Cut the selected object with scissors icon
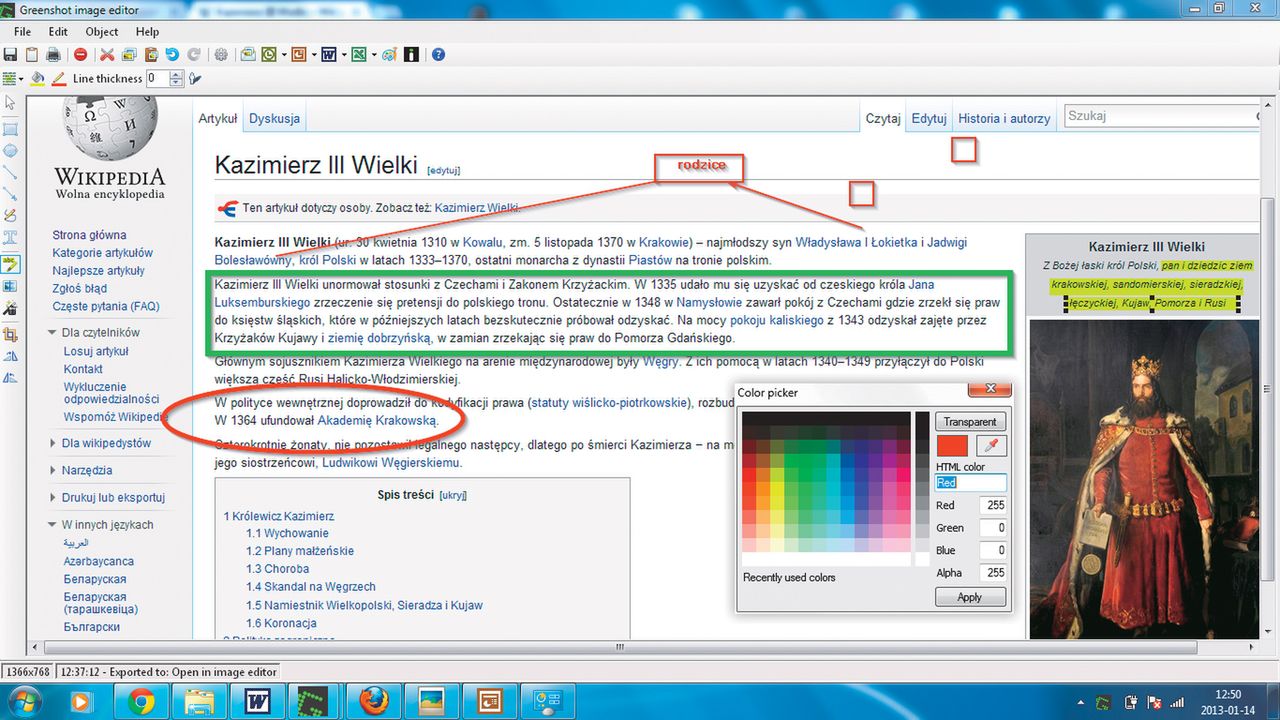Screen dimensions: 1280x720 pos(107,55)
